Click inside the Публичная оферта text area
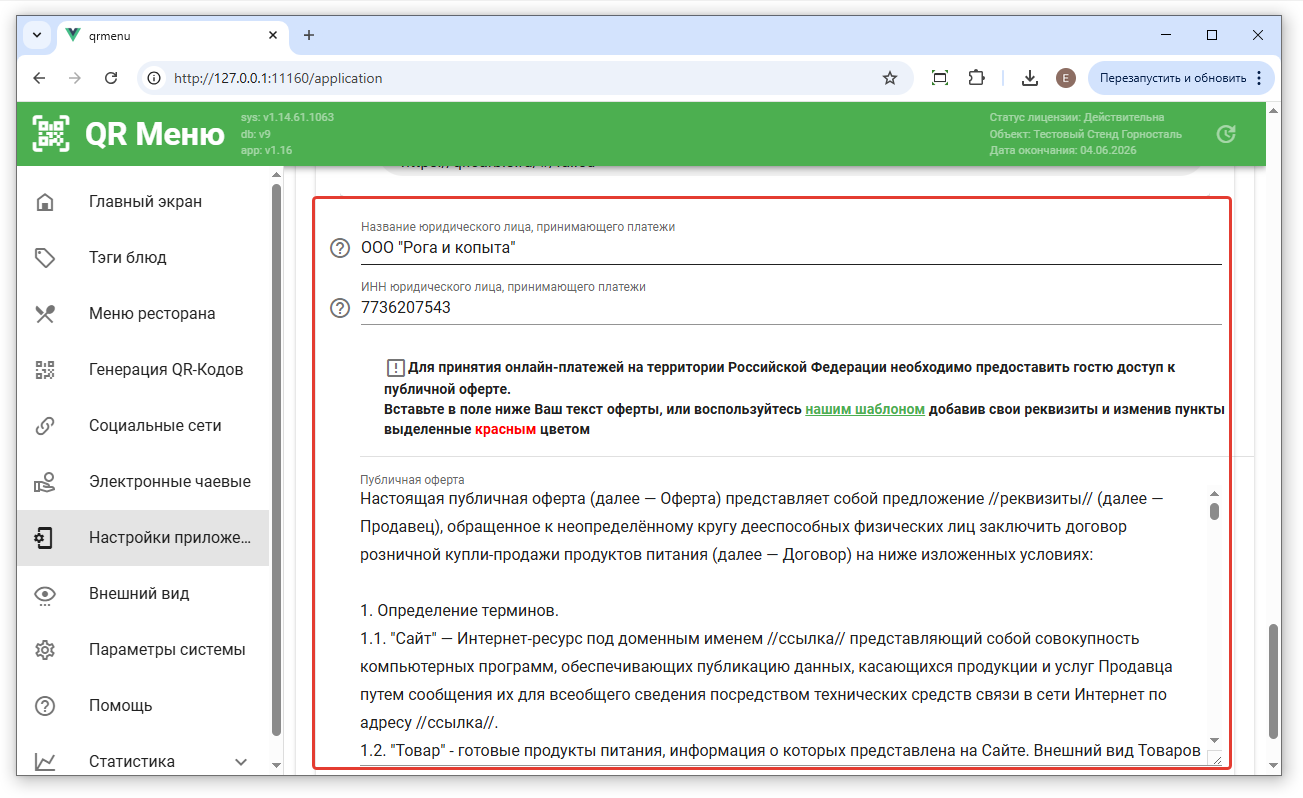This screenshot has height=798, width=1303. click(x=783, y=625)
